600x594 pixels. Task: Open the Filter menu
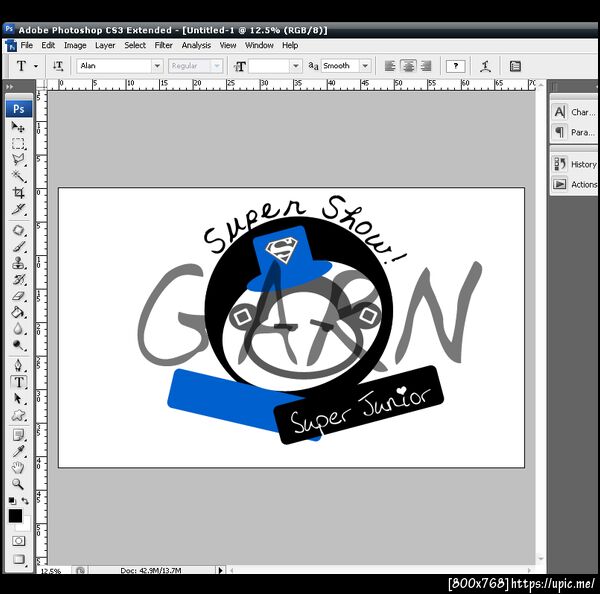163,46
